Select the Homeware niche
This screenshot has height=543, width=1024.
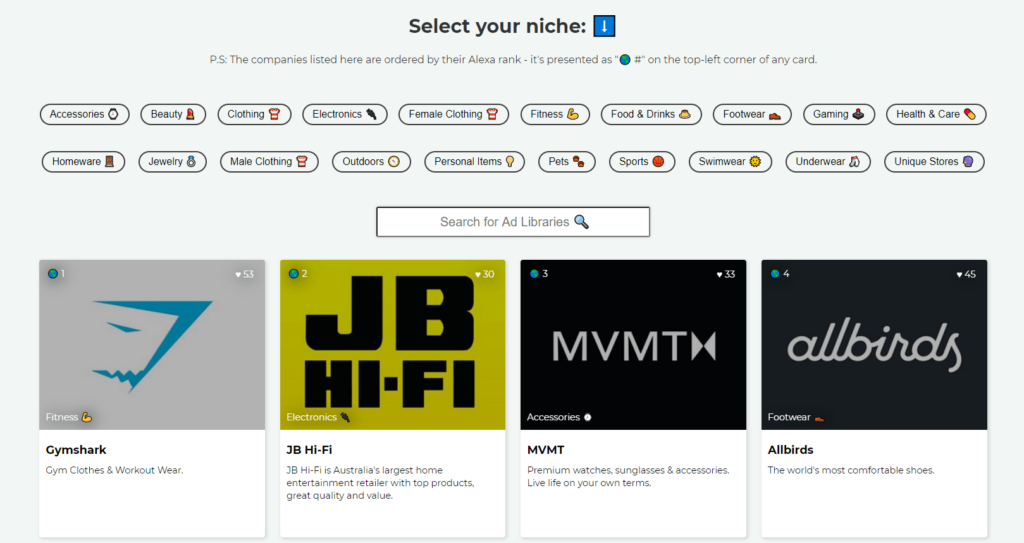[84, 161]
